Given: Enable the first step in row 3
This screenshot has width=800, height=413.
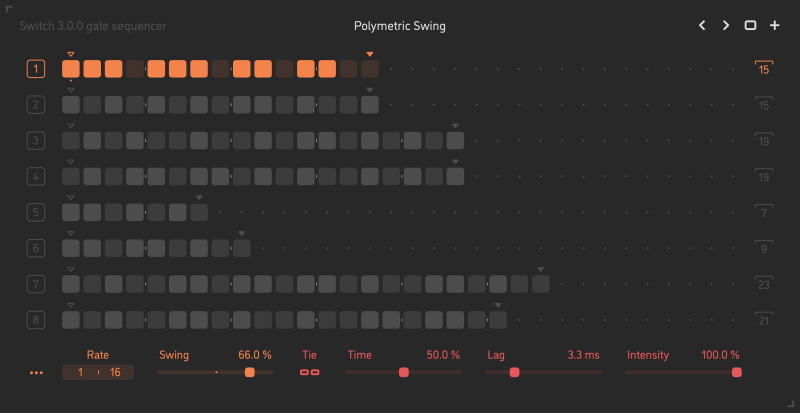Looking at the screenshot, I should 71,141.
